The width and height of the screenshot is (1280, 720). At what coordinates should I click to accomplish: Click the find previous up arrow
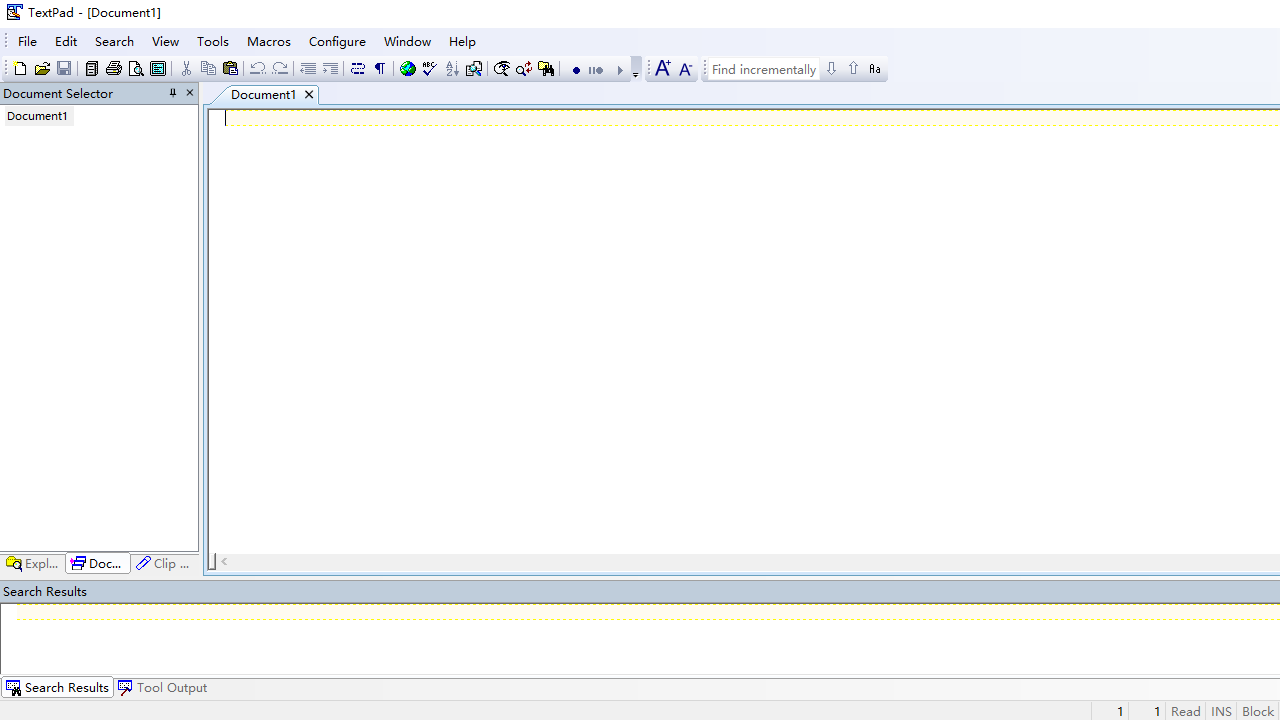(x=853, y=69)
